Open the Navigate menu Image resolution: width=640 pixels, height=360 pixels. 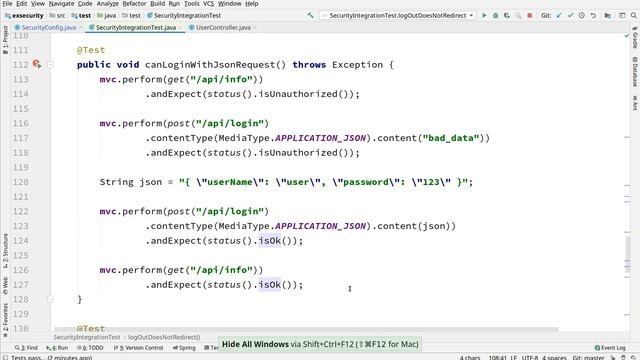tap(62, 4)
